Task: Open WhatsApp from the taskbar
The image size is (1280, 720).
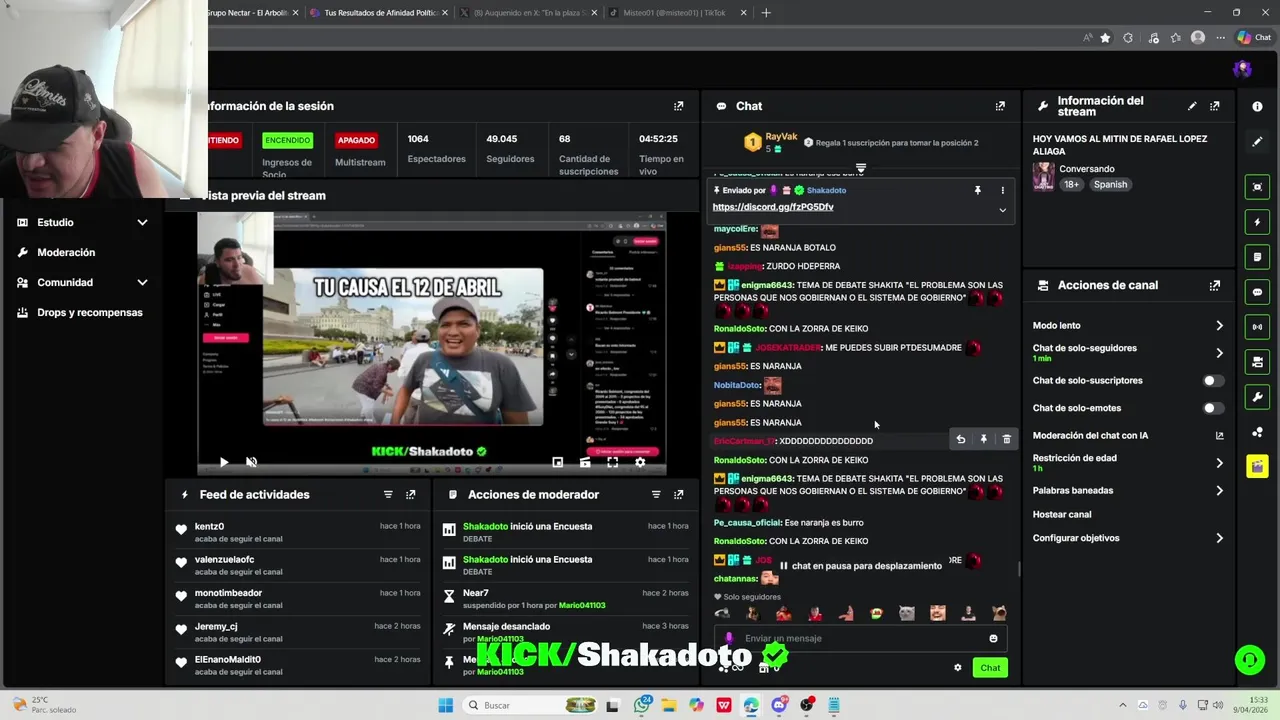Action: (642, 705)
